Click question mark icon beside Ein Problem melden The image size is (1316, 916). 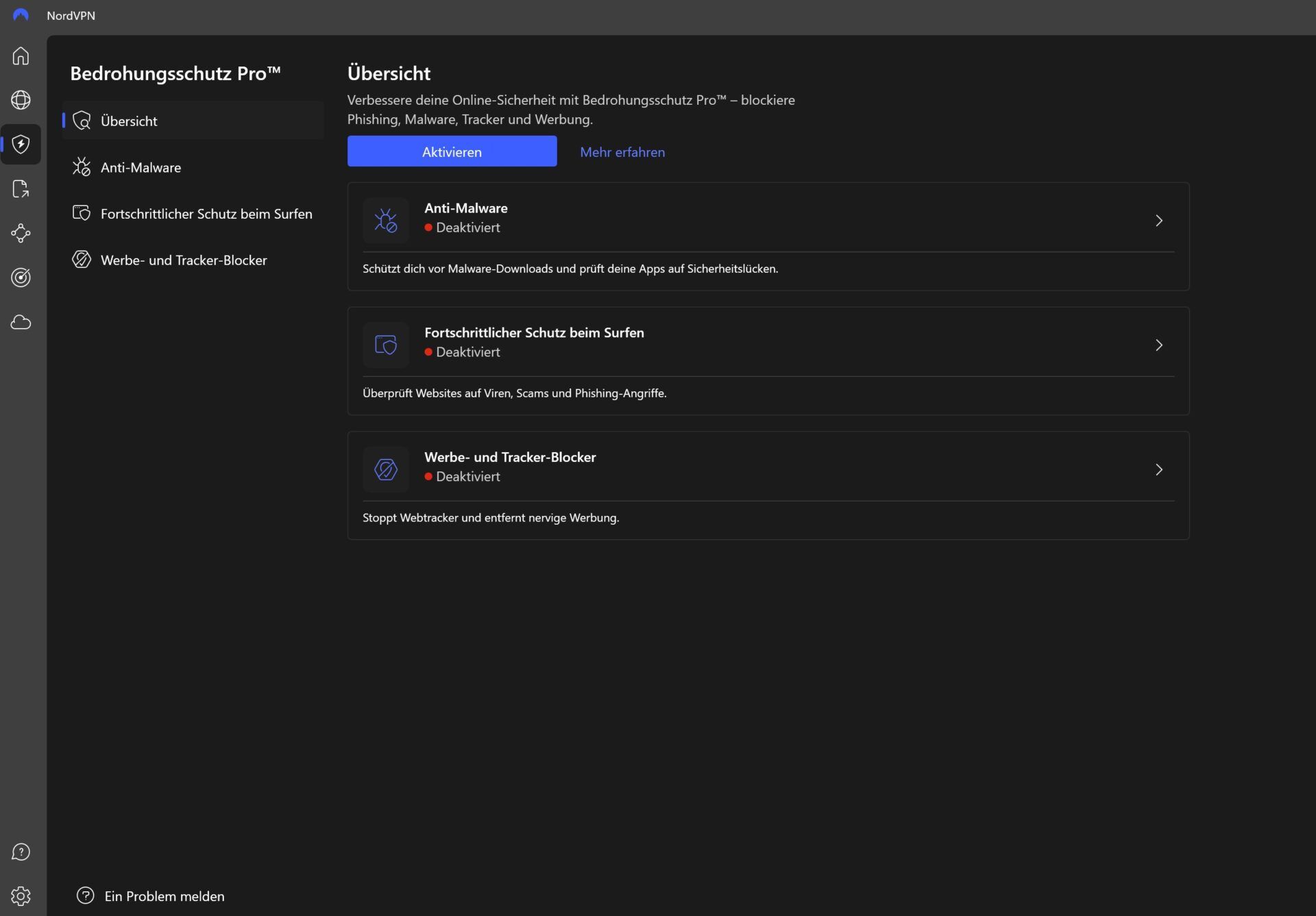coord(85,895)
